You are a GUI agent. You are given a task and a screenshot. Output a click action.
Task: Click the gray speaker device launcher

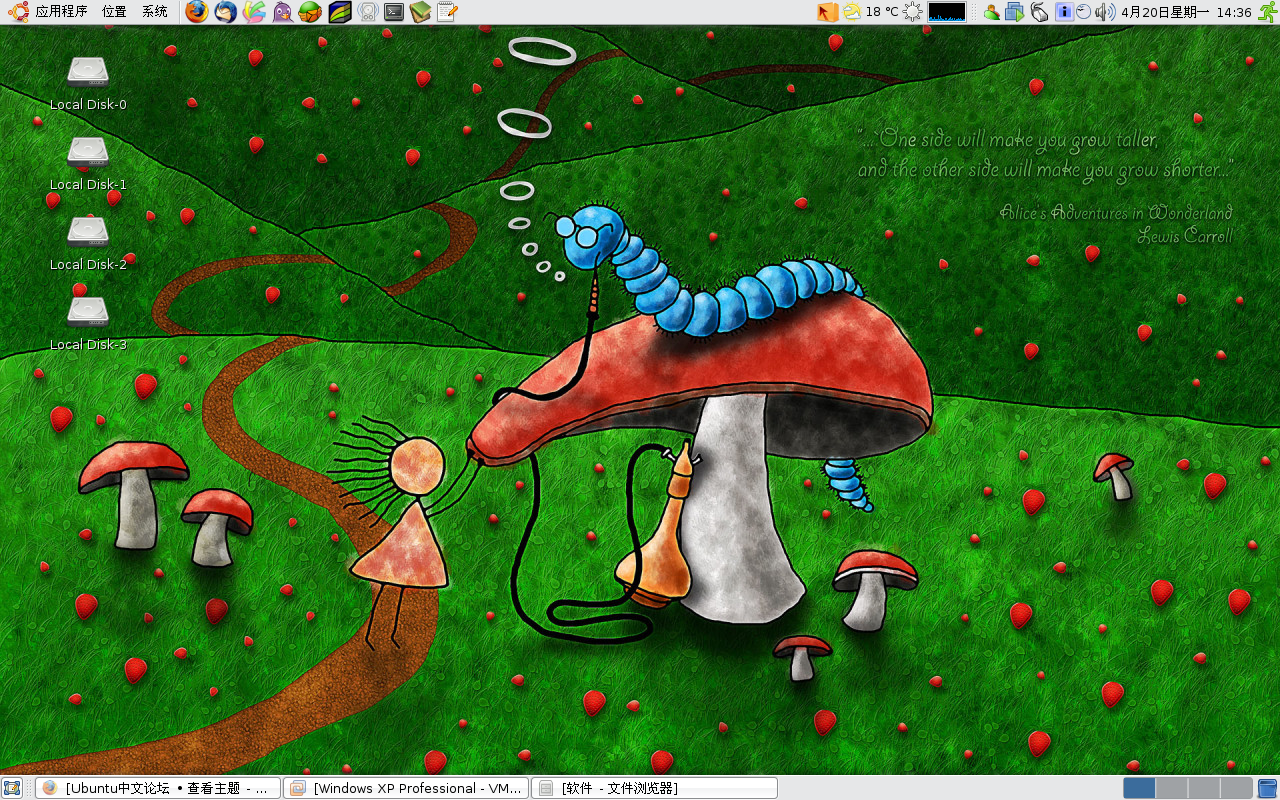click(x=367, y=12)
